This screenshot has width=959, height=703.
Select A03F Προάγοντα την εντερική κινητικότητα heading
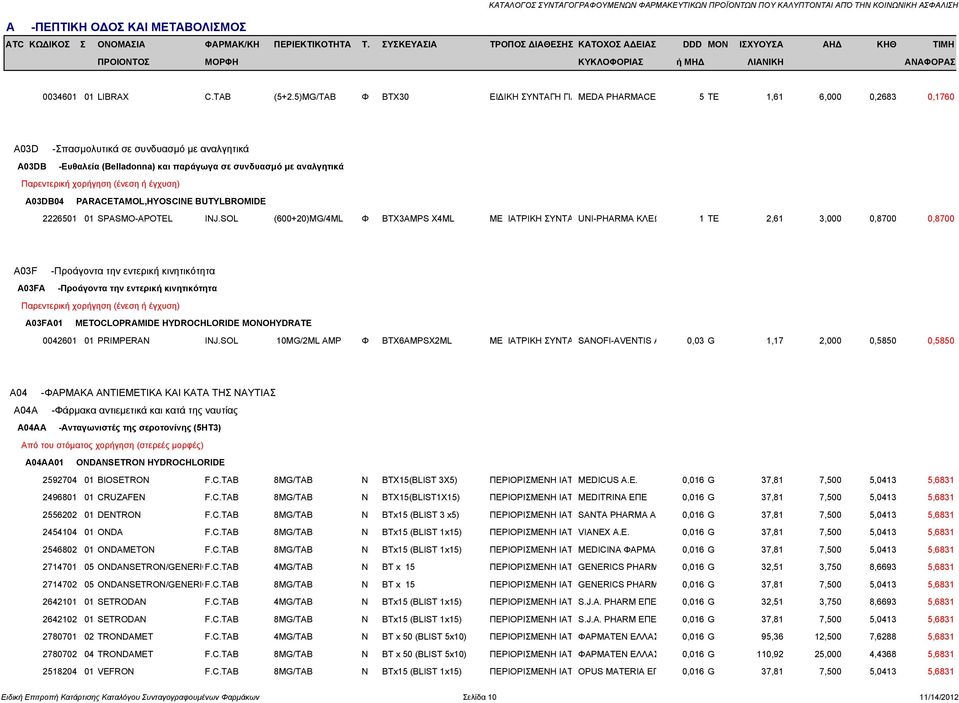pos(114,271)
